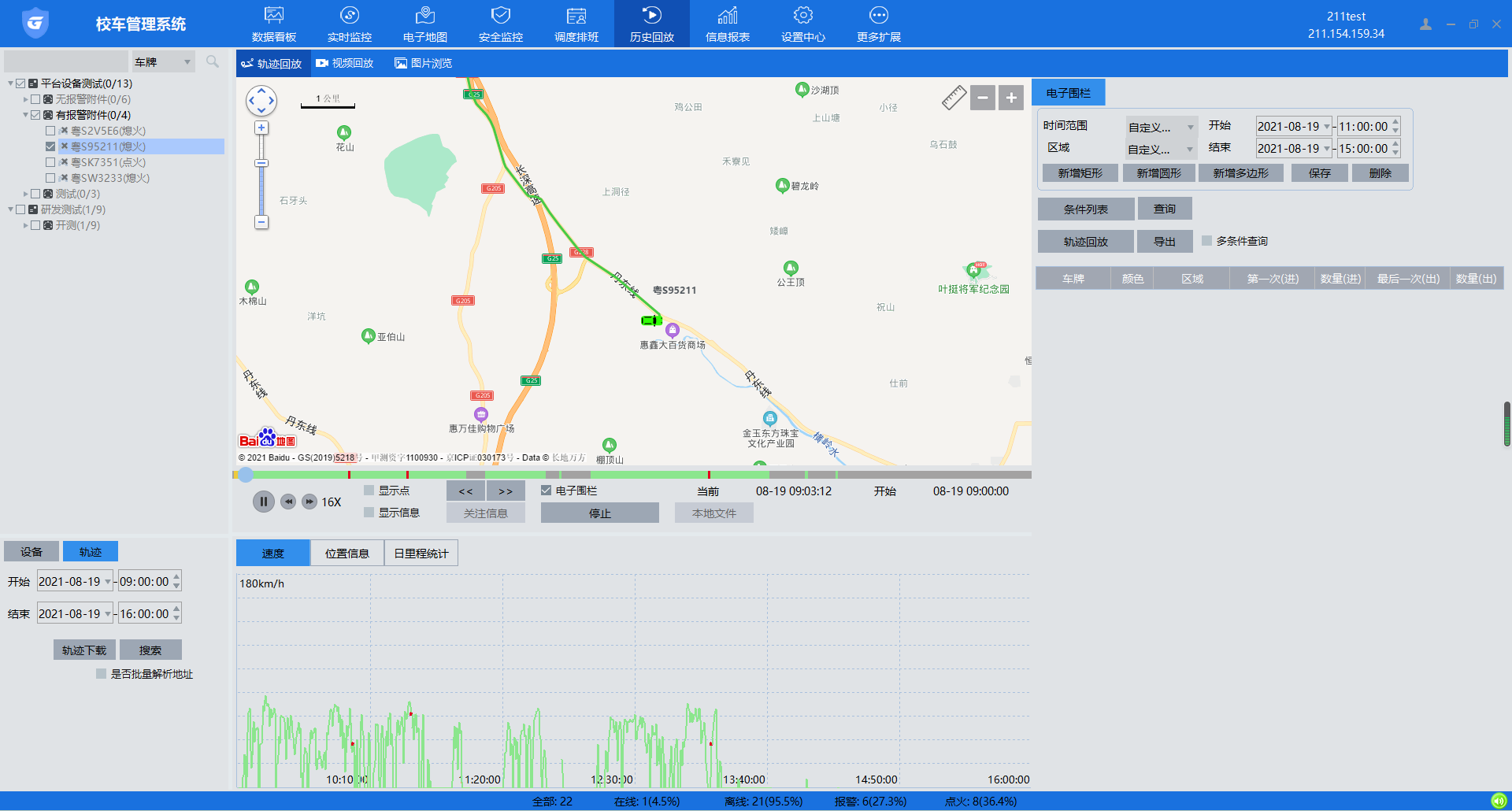
Task: Expand the 测试(0/3) tree node
Action: 25,194
